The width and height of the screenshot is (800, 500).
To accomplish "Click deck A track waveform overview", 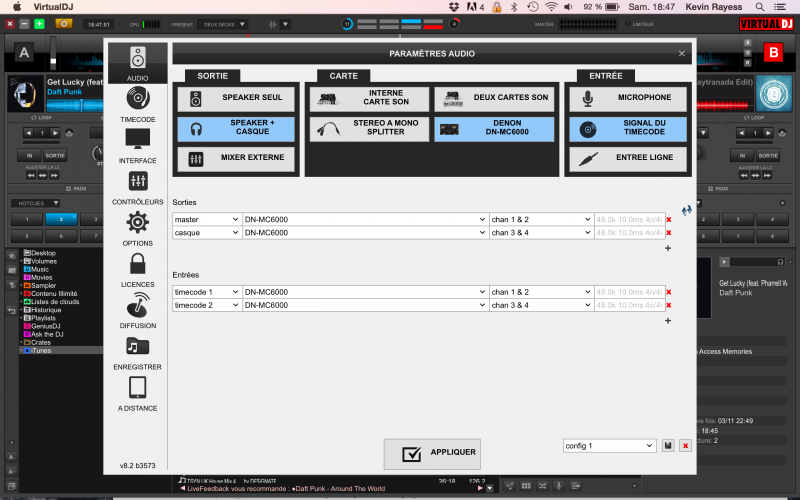I will pos(75,105).
